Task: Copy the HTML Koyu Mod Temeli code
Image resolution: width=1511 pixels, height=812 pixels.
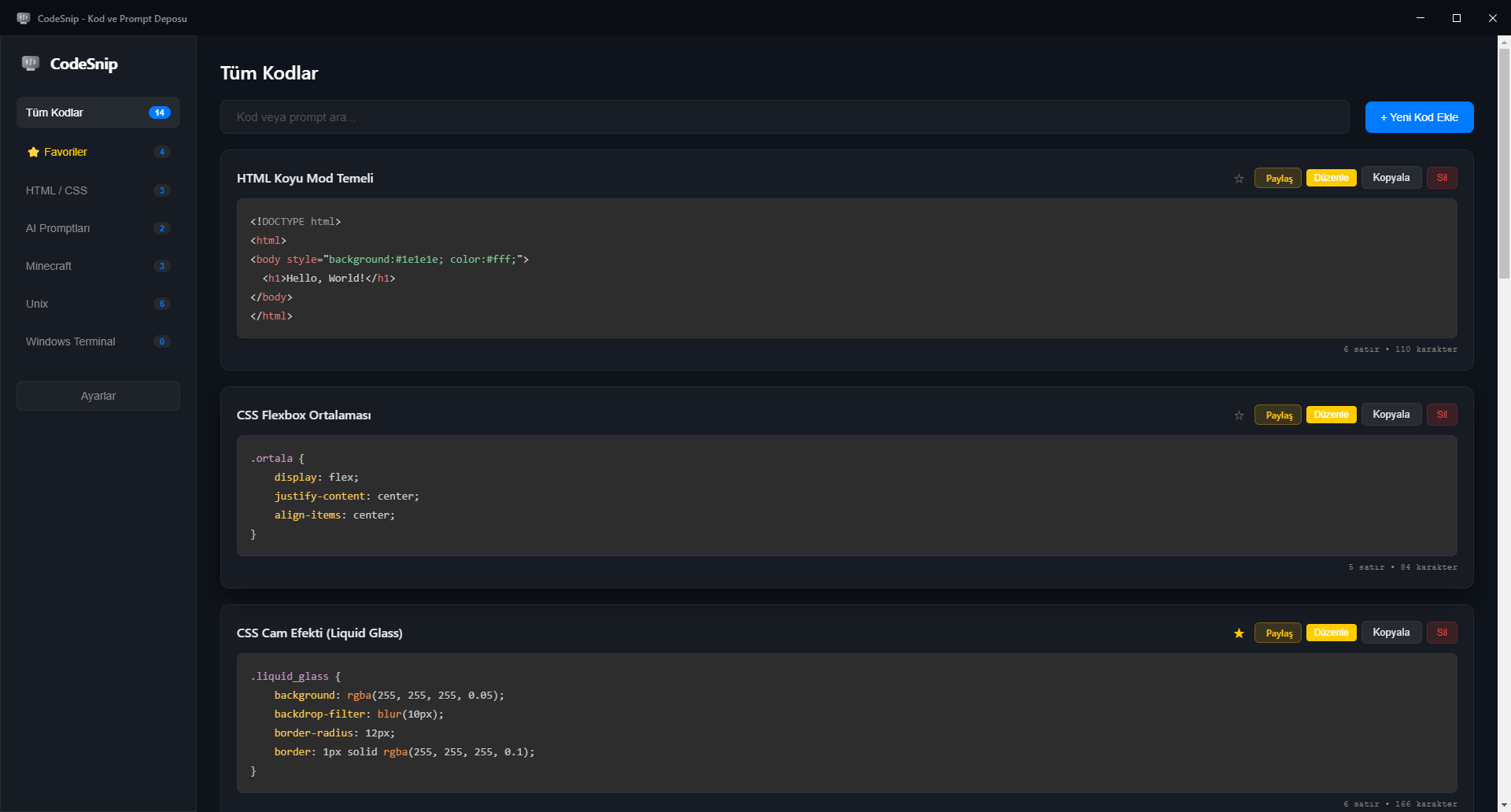Action: (1391, 178)
